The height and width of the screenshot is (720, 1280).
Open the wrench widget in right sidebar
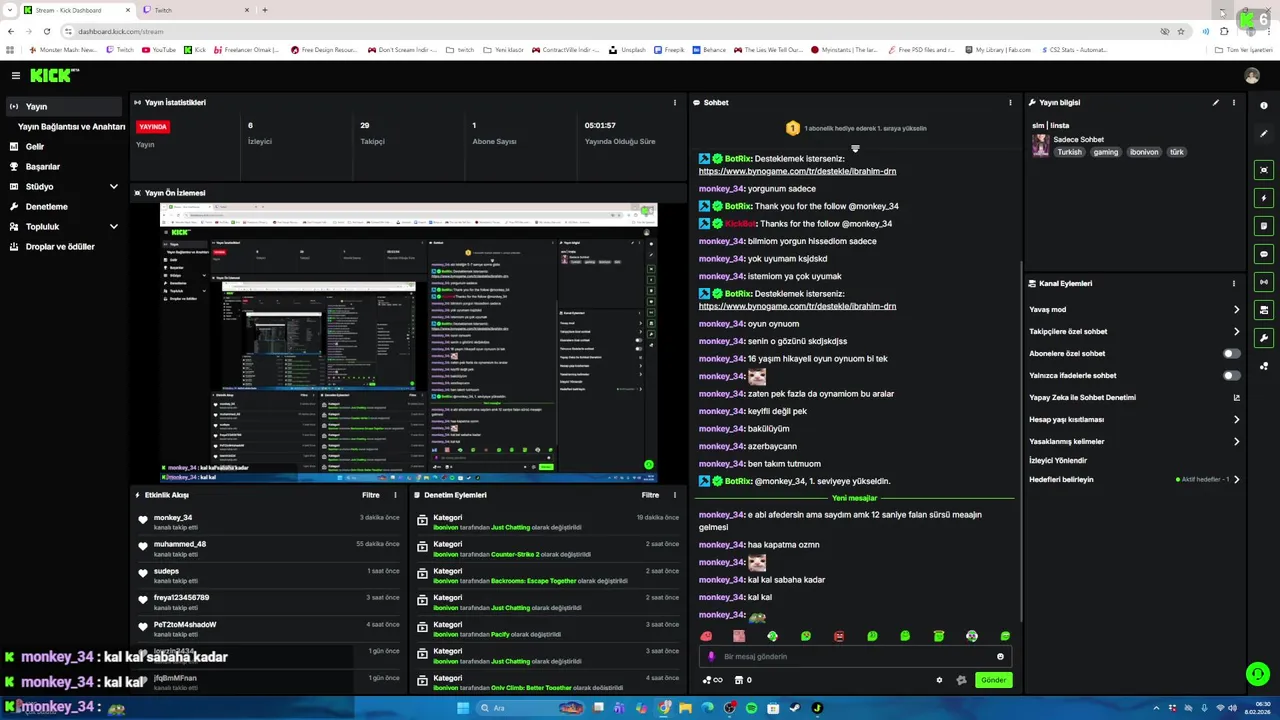(1264, 338)
